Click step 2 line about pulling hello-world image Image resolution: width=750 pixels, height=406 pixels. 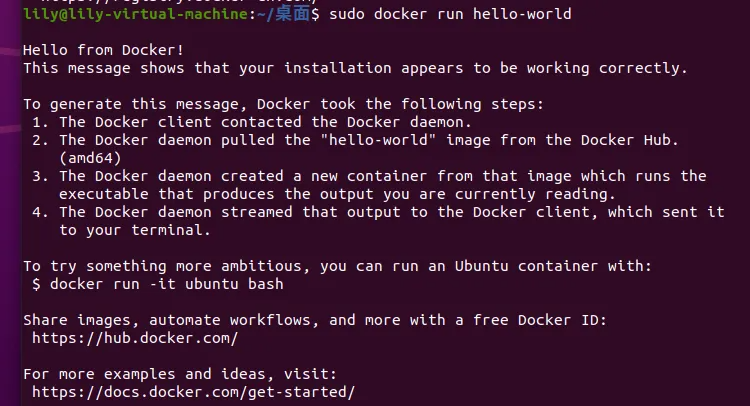coord(355,140)
